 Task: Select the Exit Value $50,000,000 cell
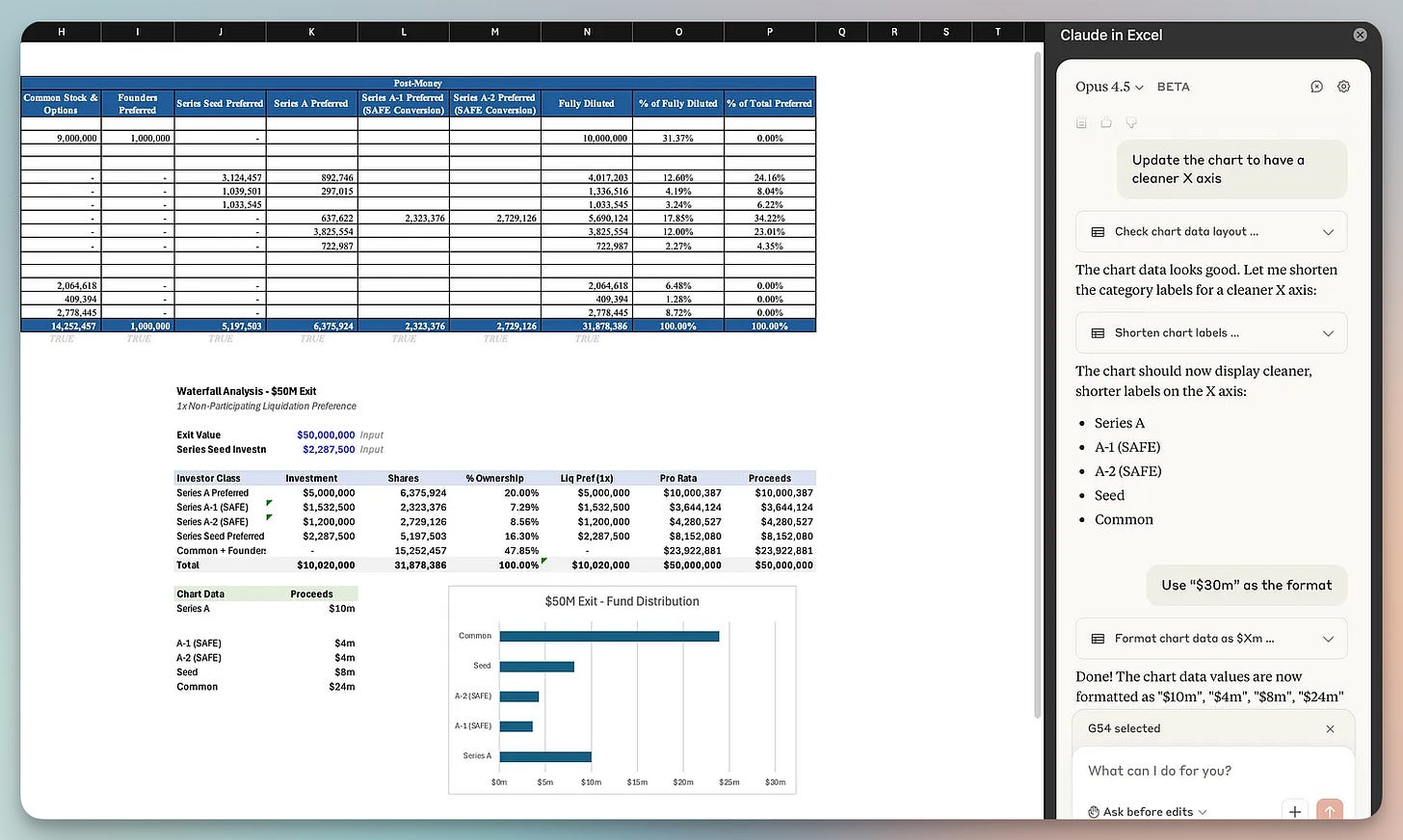tap(326, 435)
